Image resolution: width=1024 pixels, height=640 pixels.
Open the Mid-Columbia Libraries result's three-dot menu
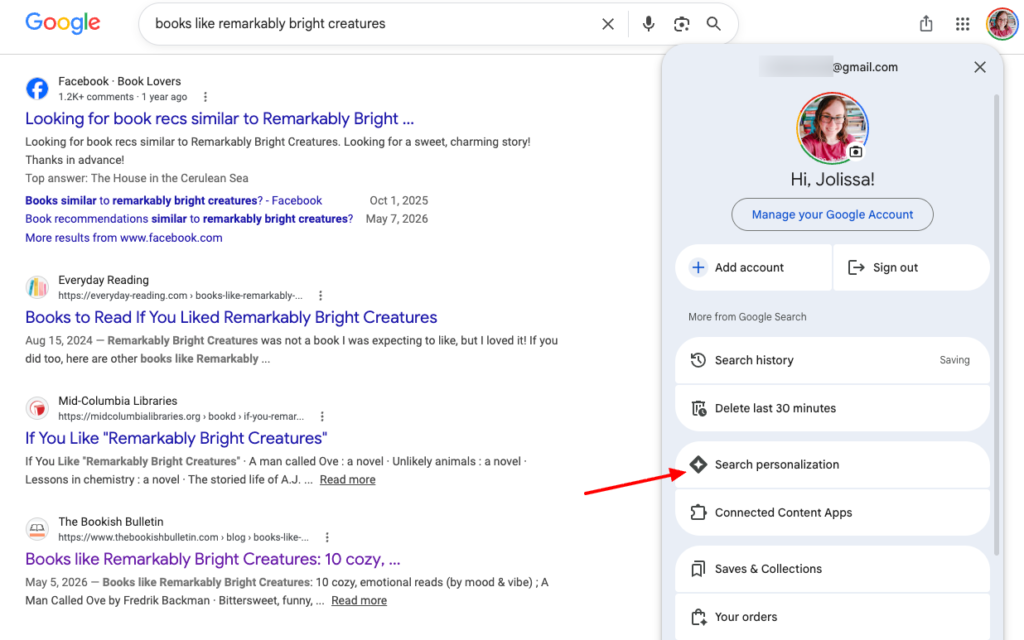[322, 416]
